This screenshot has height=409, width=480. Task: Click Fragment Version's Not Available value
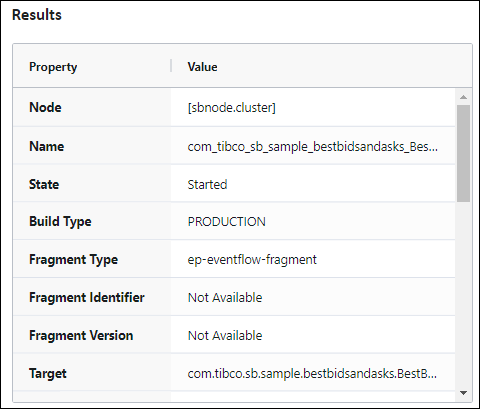click(x=225, y=335)
